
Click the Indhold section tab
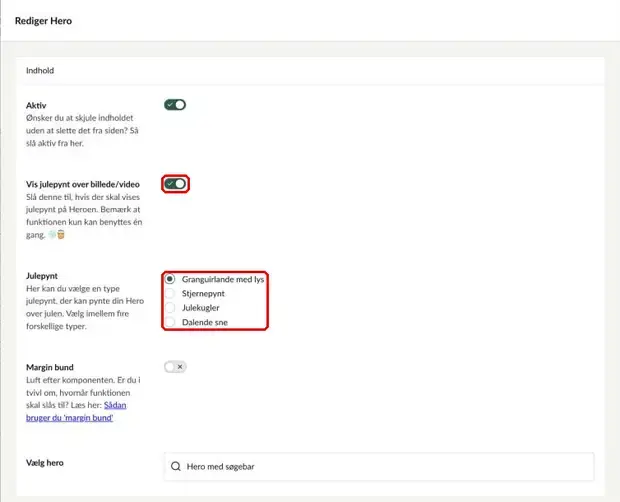(x=40, y=70)
